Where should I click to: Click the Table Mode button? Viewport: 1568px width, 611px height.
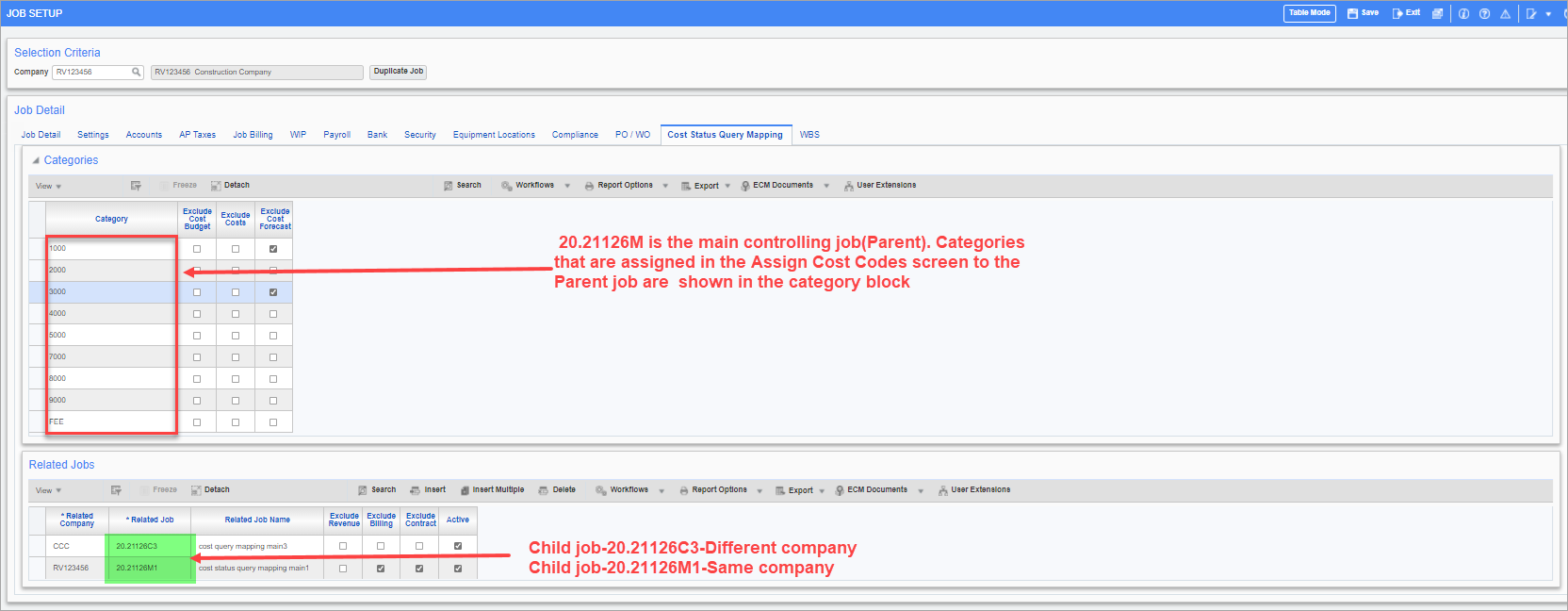coord(1310,13)
